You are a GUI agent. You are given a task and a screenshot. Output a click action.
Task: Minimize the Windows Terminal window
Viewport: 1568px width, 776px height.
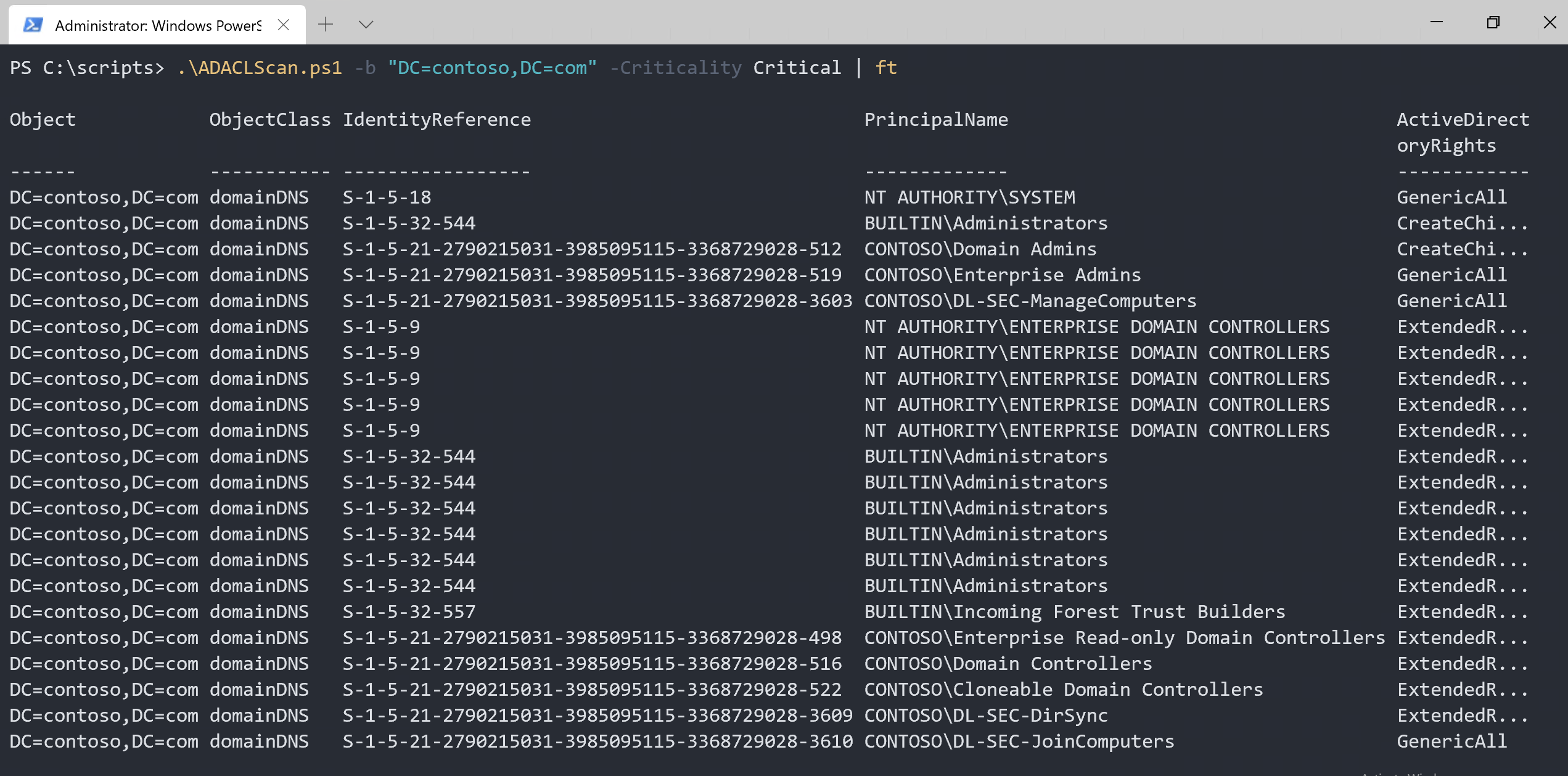tap(1437, 22)
